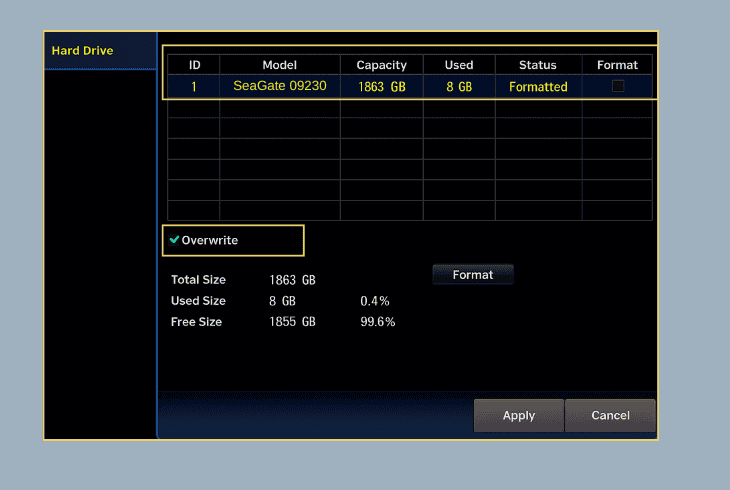Click the 0.4% used percentage
Viewport: 730px width, 490px height.
[x=375, y=301]
